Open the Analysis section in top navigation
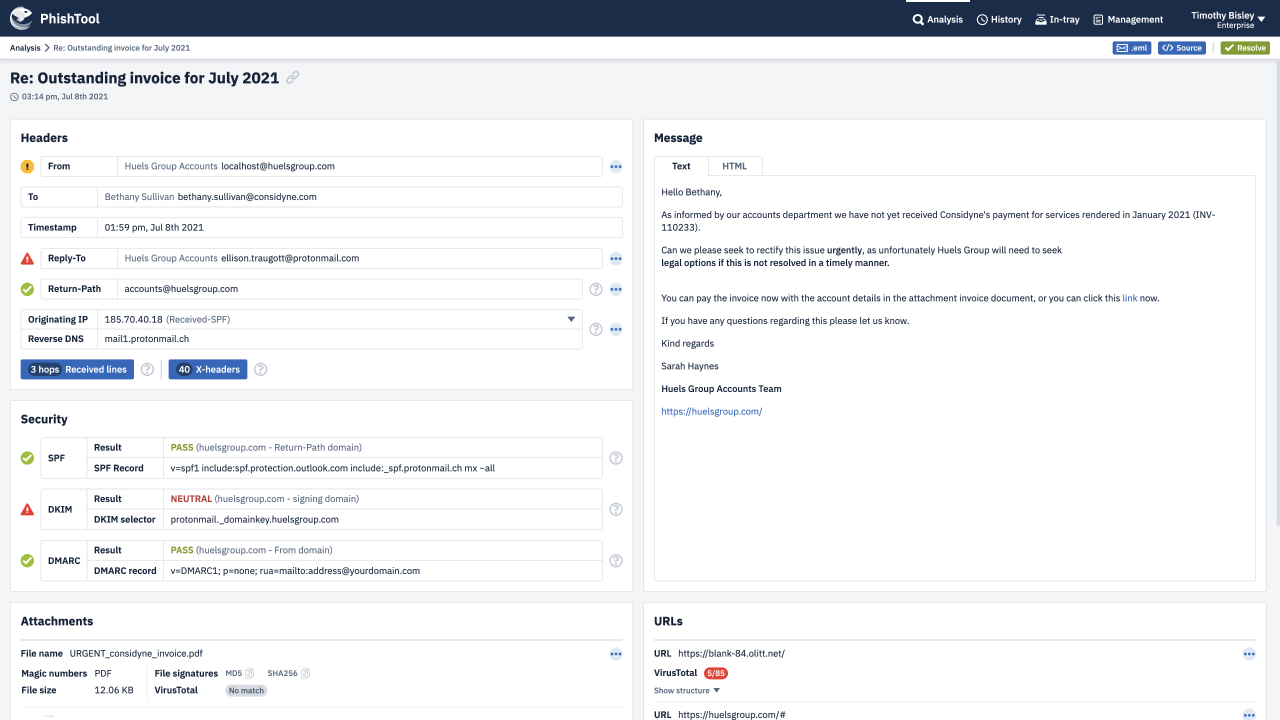The image size is (1280, 720). tap(938, 19)
